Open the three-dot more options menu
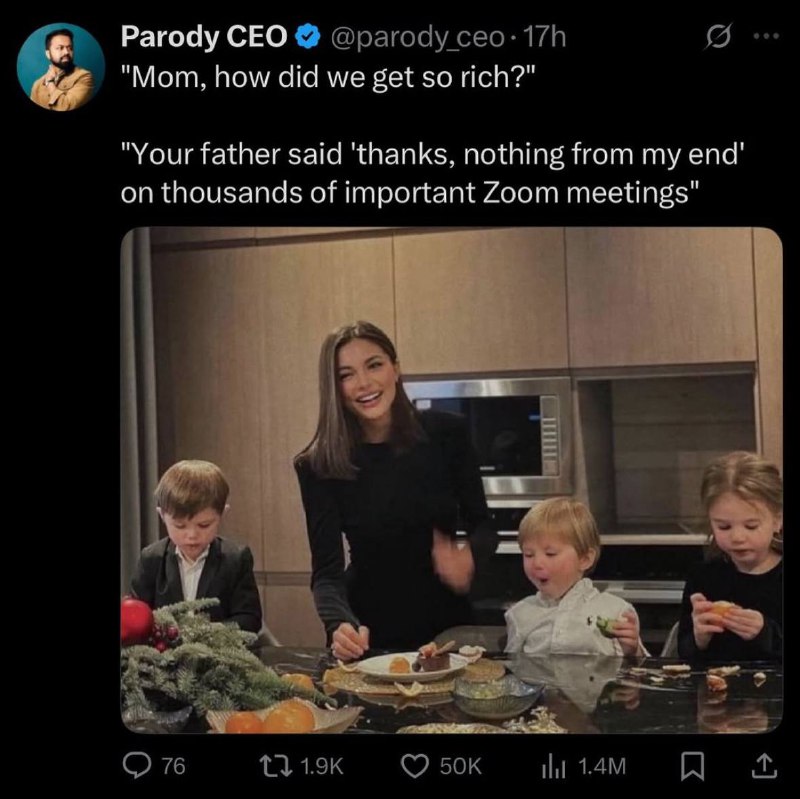 click(x=766, y=36)
